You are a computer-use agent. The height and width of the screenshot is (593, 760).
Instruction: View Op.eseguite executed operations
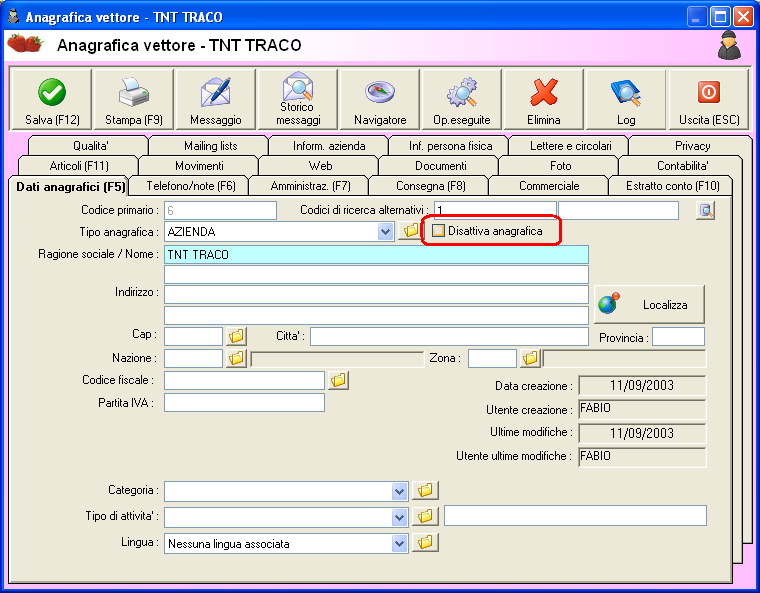[461, 100]
